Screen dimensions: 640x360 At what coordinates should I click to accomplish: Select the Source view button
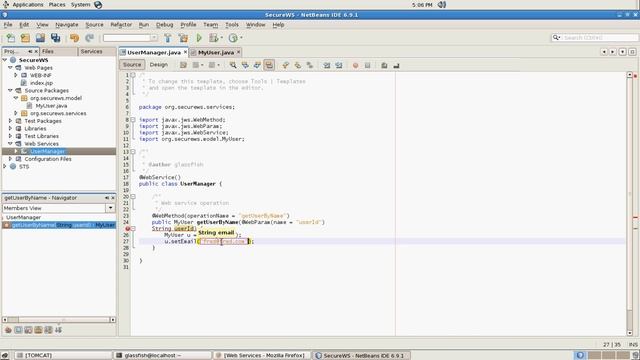pos(132,65)
